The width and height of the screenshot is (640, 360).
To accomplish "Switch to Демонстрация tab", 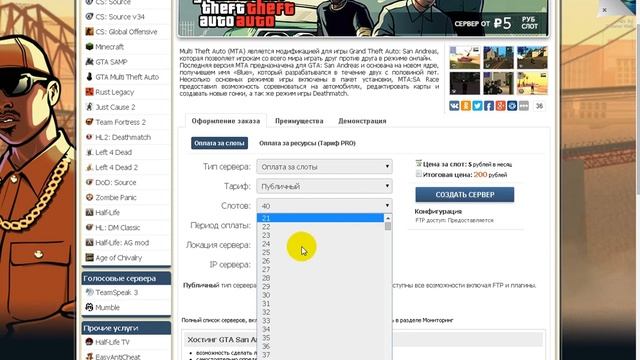I will pyautogui.click(x=362, y=121).
